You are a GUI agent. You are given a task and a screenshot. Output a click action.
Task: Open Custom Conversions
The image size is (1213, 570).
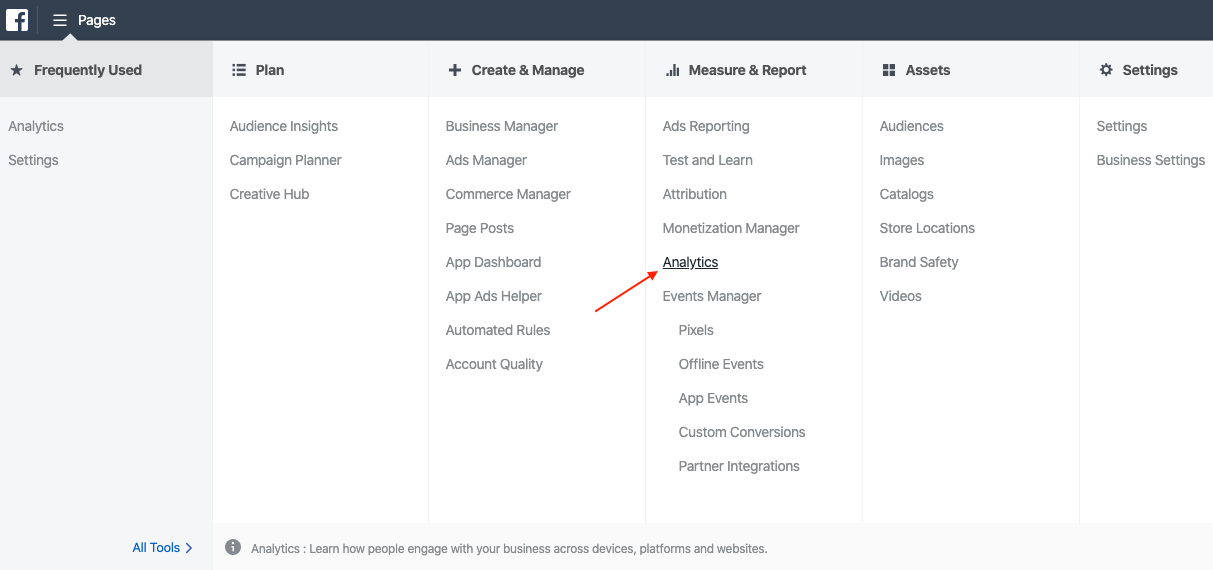tap(742, 432)
